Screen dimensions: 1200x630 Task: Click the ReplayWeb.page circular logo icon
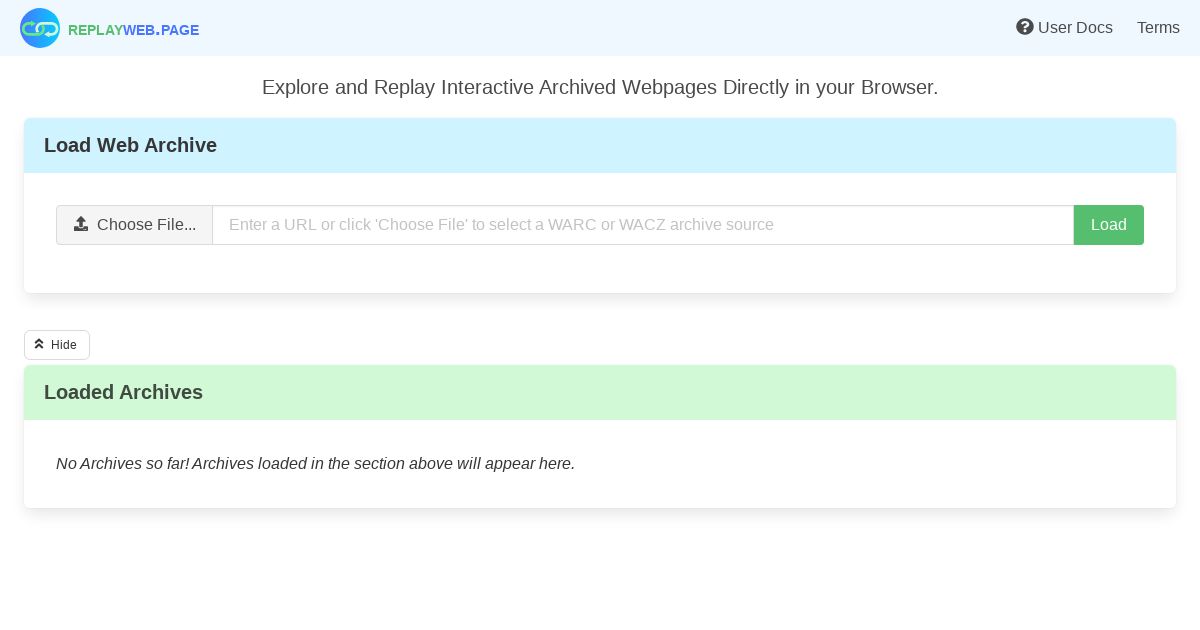(40, 28)
